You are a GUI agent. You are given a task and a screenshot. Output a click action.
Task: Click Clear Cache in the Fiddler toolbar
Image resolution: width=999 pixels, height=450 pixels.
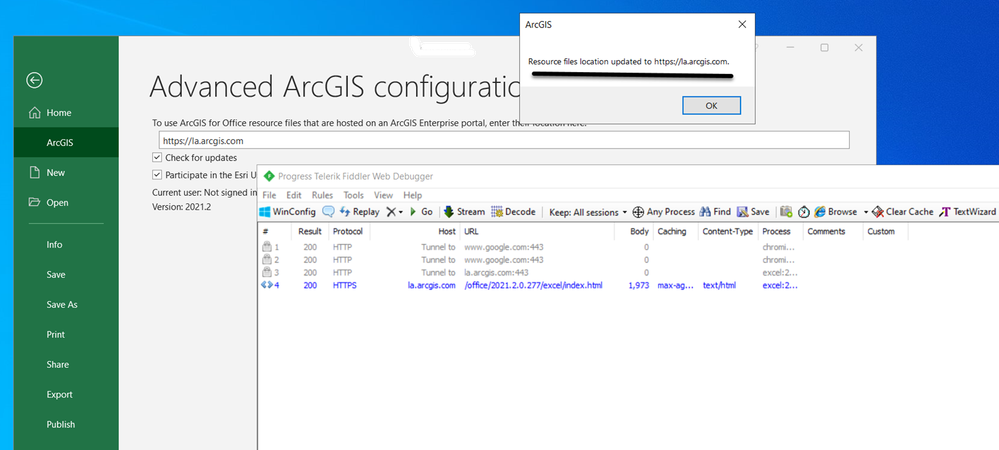pos(902,212)
